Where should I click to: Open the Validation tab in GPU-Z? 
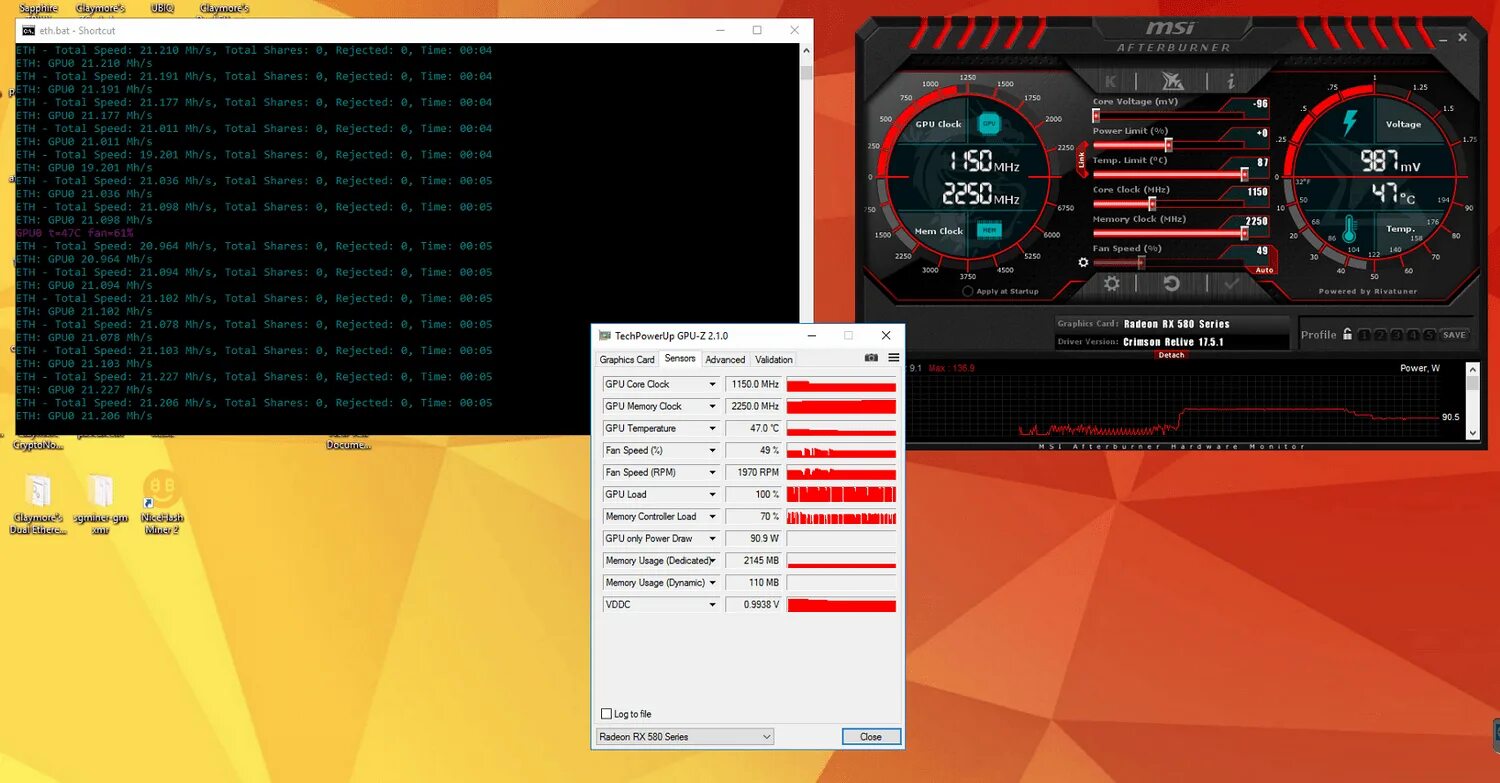(x=773, y=360)
